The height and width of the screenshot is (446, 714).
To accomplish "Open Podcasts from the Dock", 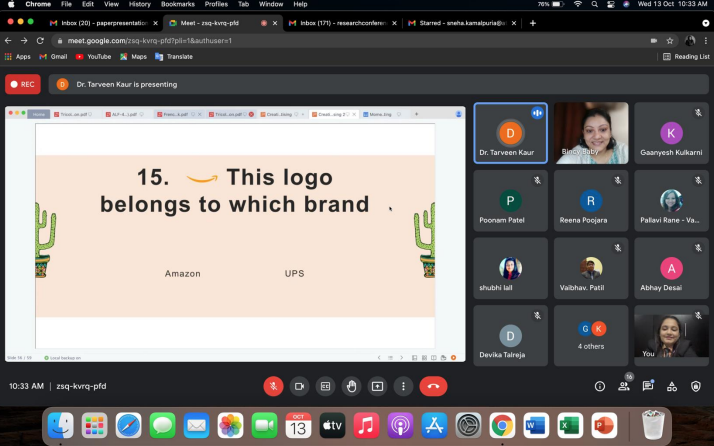I will [400, 425].
